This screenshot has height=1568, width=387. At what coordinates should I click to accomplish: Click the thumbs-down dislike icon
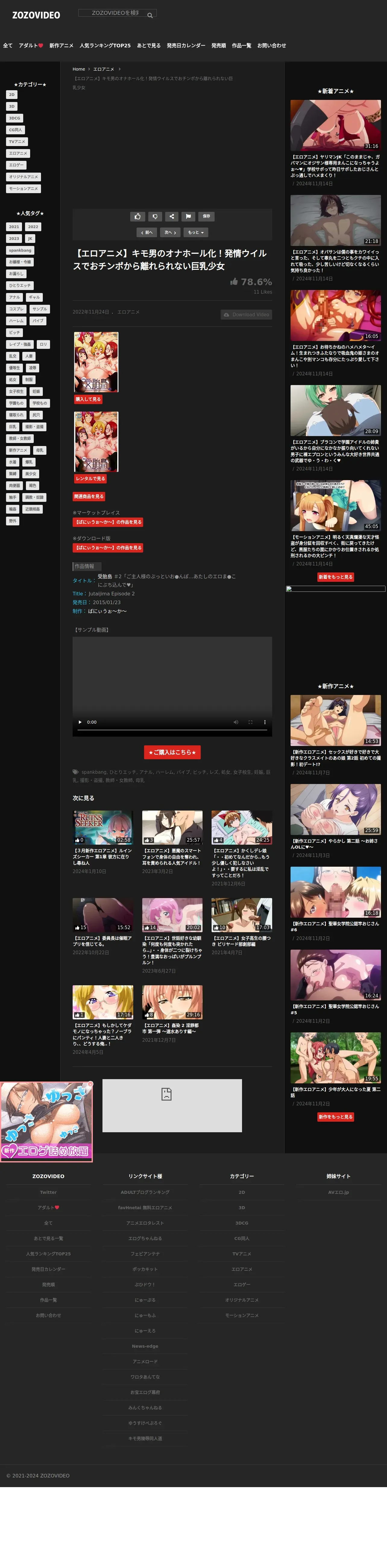click(155, 216)
